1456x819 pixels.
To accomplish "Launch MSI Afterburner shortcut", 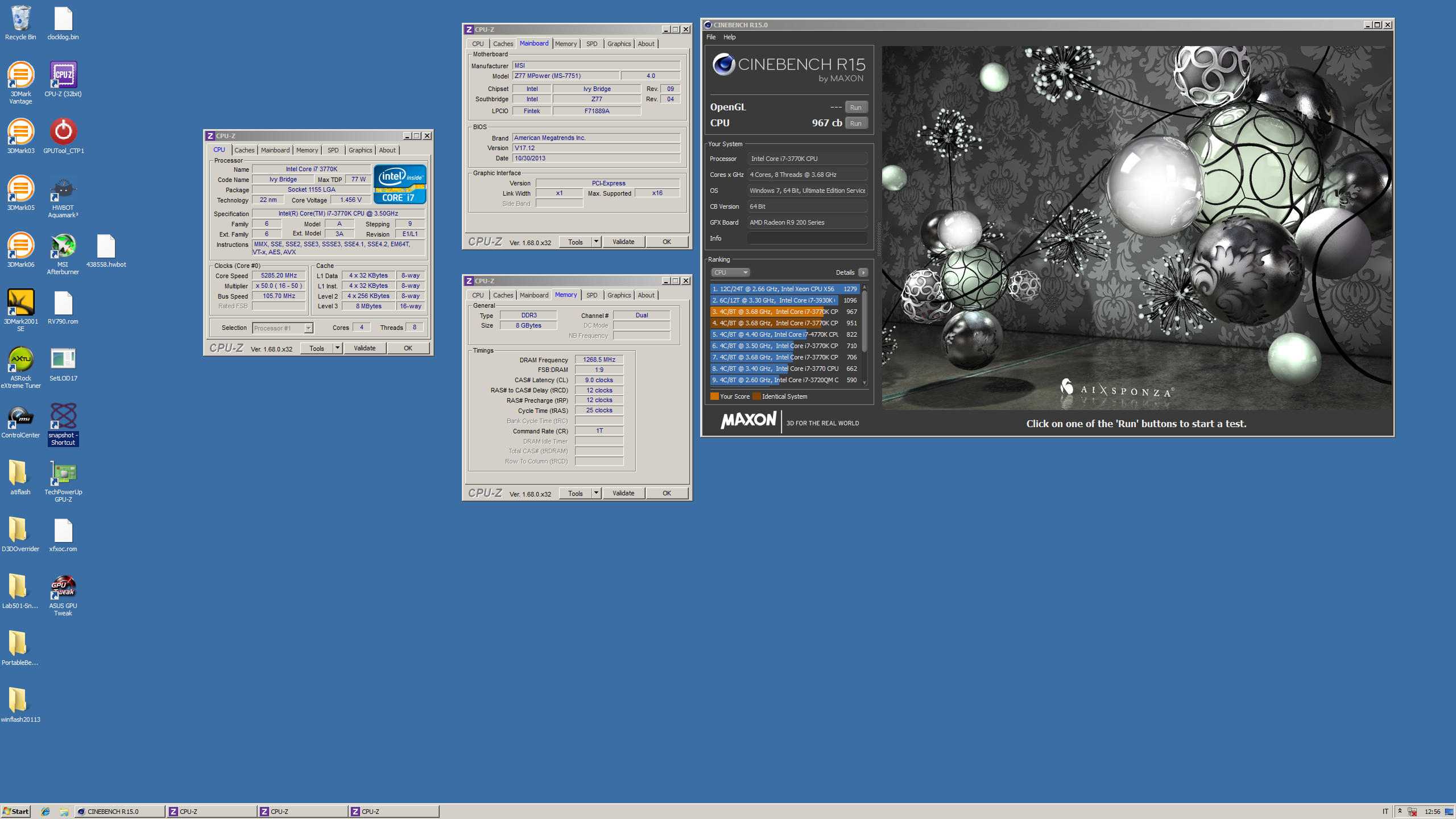I will (x=63, y=254).
